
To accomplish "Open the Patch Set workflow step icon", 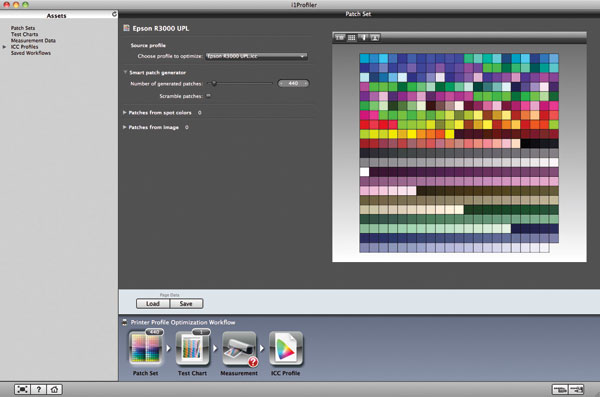I will pyautogui.click(x=145, y=348).
